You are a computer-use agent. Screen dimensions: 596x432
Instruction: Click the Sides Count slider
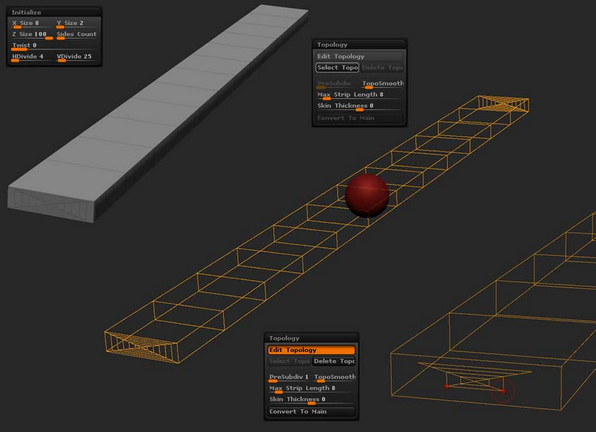[x=77, y=35]
